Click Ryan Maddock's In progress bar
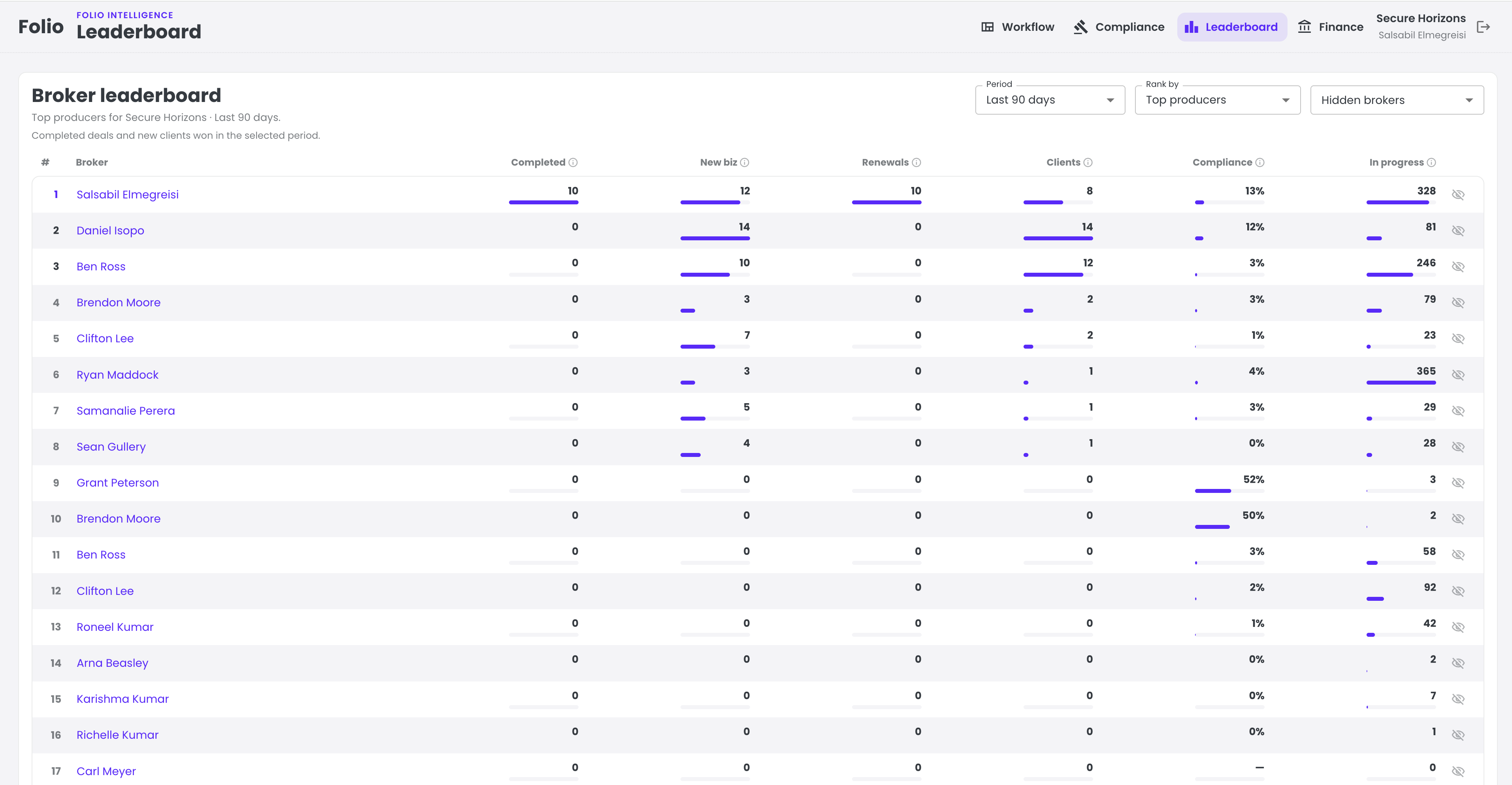The width and height of the screenshot is (1512, 785). (1401, 383)
